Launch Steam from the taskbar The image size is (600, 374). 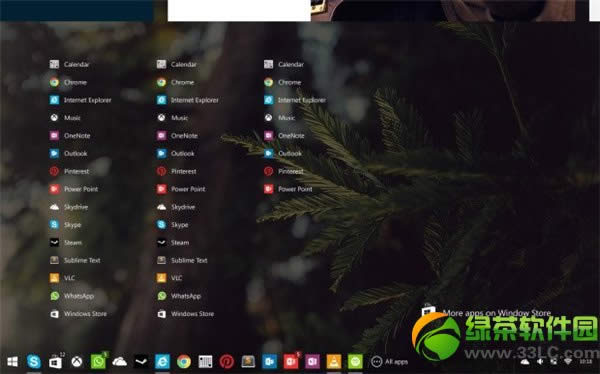[141, 361]
